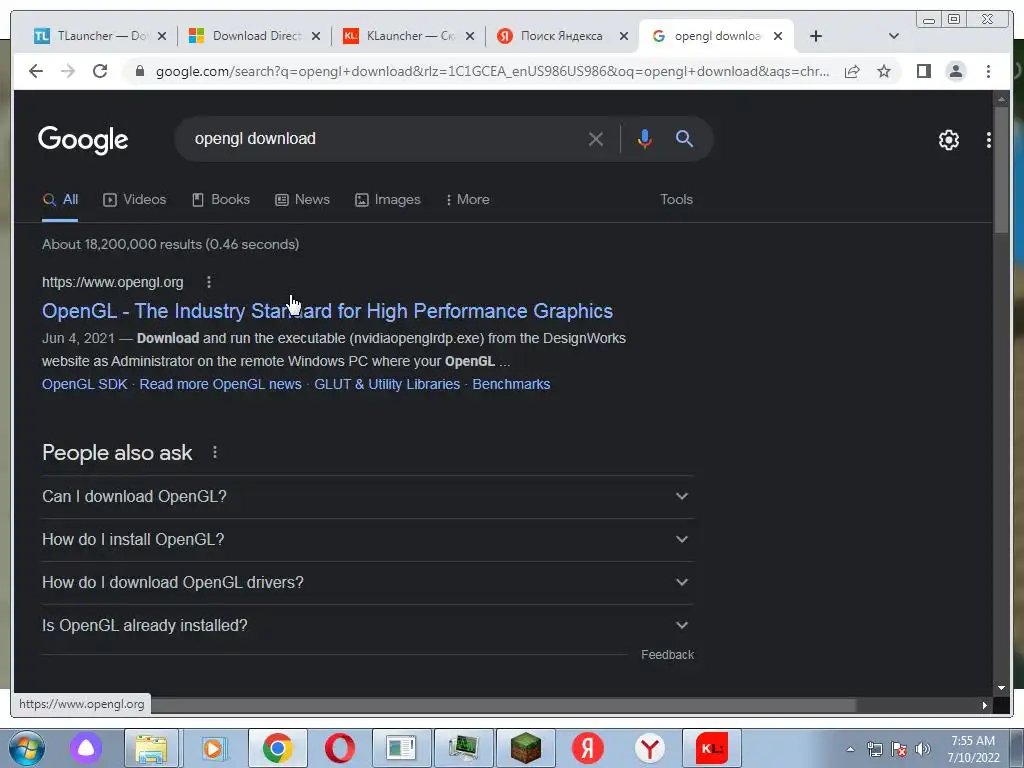Open the Chrome profile avatar
Viewport: 1024px width, 768px height.
point(955,71)
